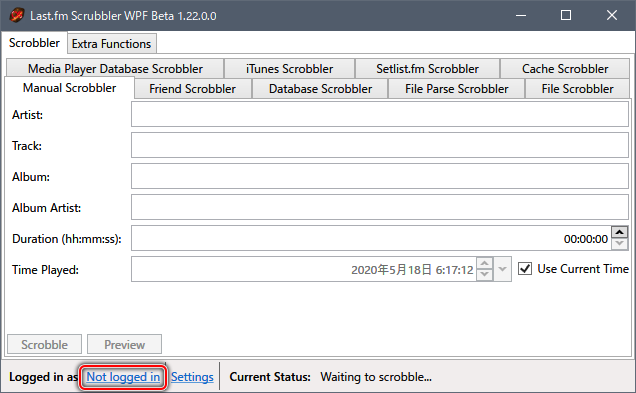Viewport: 636px width, 393px height.
Task: Select the File Scrobbler tab
Action: click(x=578, y=88)
